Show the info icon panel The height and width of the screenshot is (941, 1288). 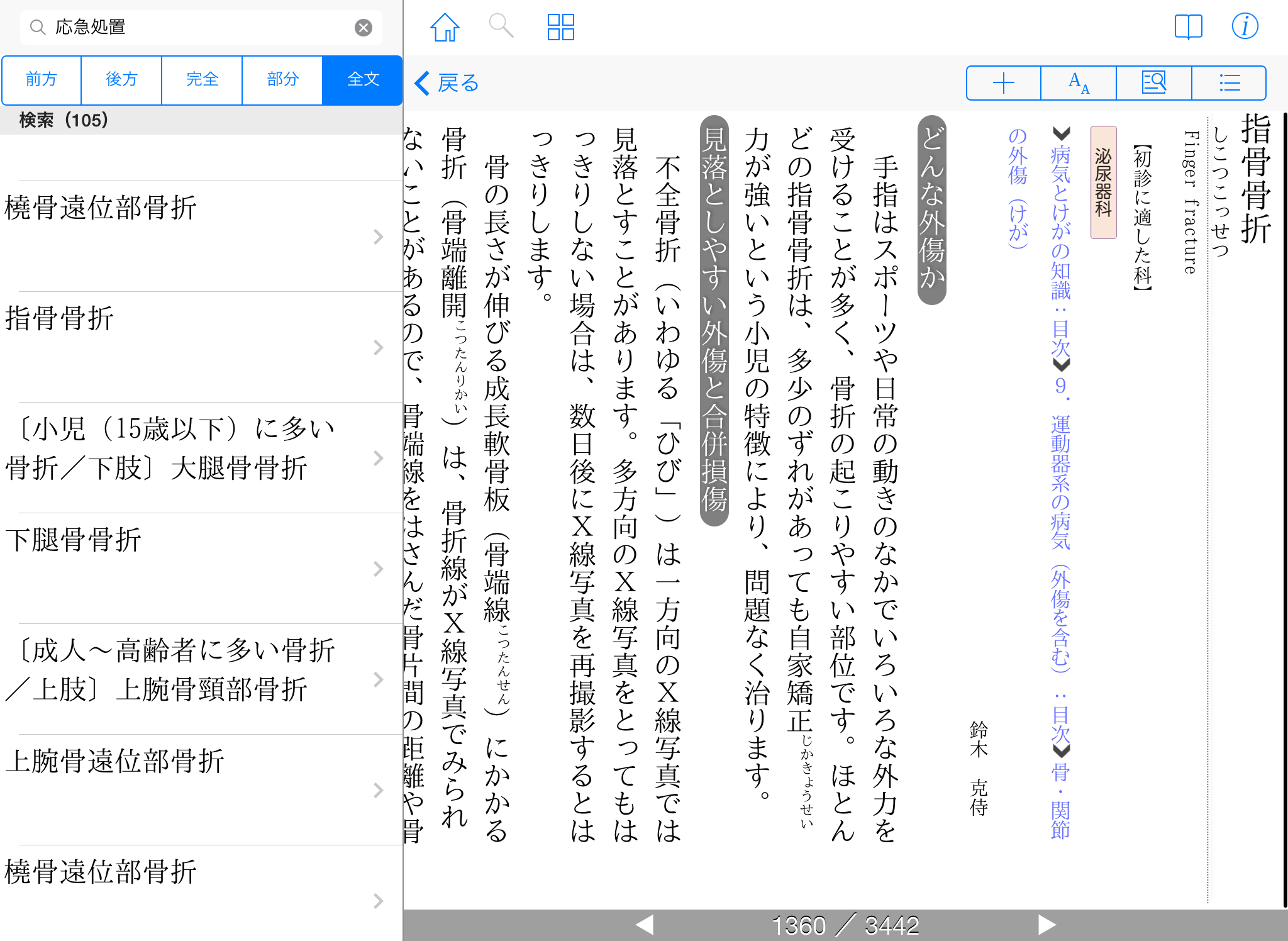(1245, 26)
